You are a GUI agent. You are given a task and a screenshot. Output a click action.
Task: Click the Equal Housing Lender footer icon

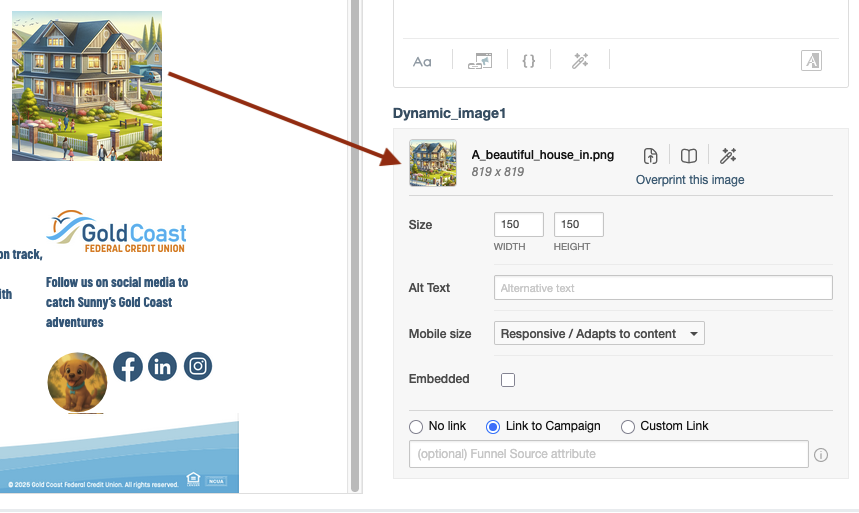pyautogui.click(x=193, y=479)
